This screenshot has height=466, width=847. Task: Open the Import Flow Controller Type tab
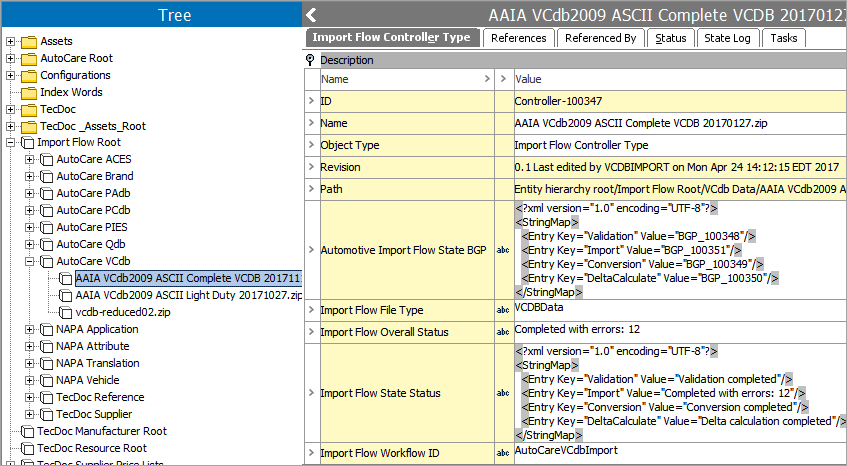click(x=392, y=38)
